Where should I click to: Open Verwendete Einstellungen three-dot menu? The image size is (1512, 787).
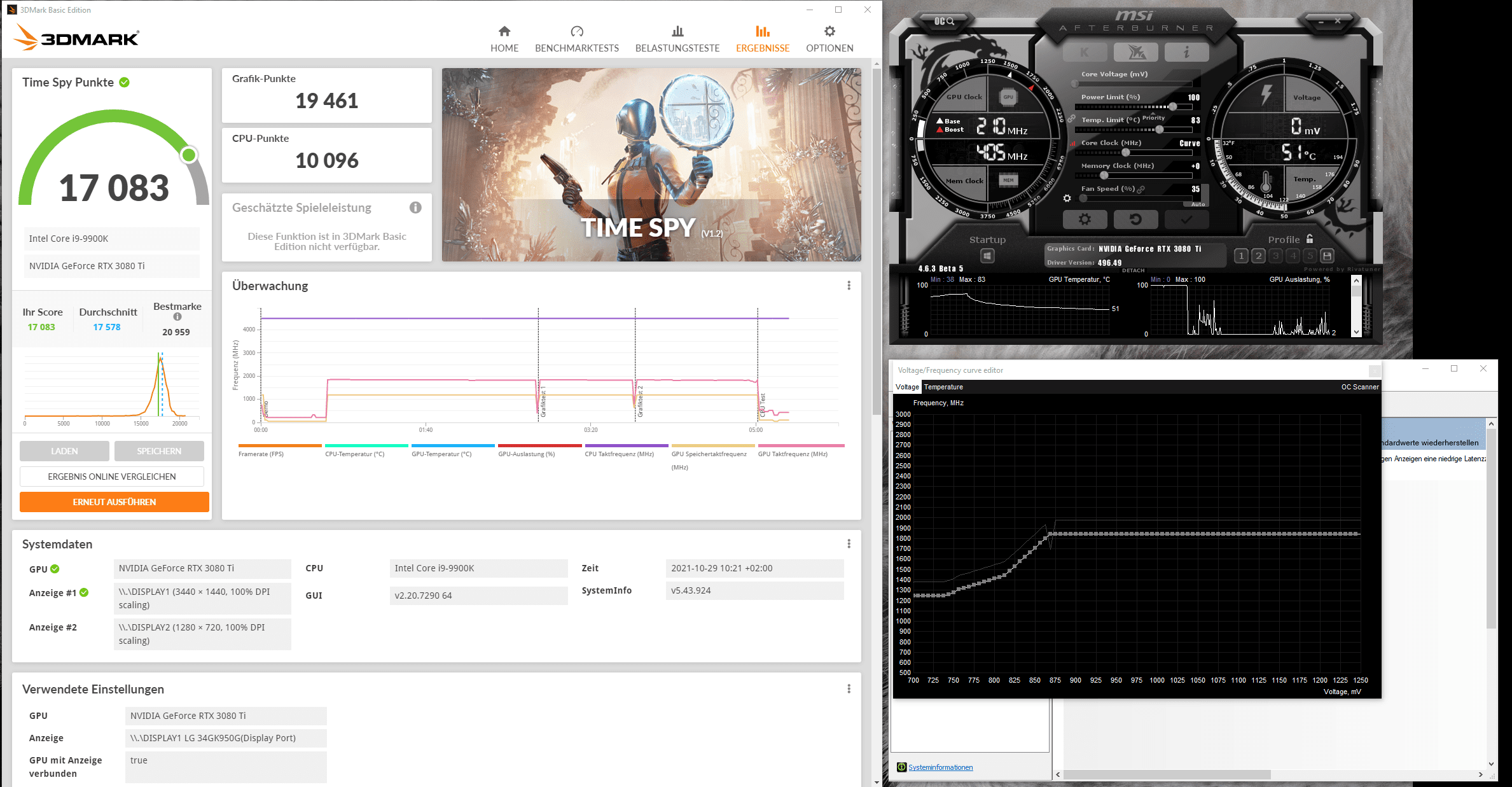coord(849,689)
